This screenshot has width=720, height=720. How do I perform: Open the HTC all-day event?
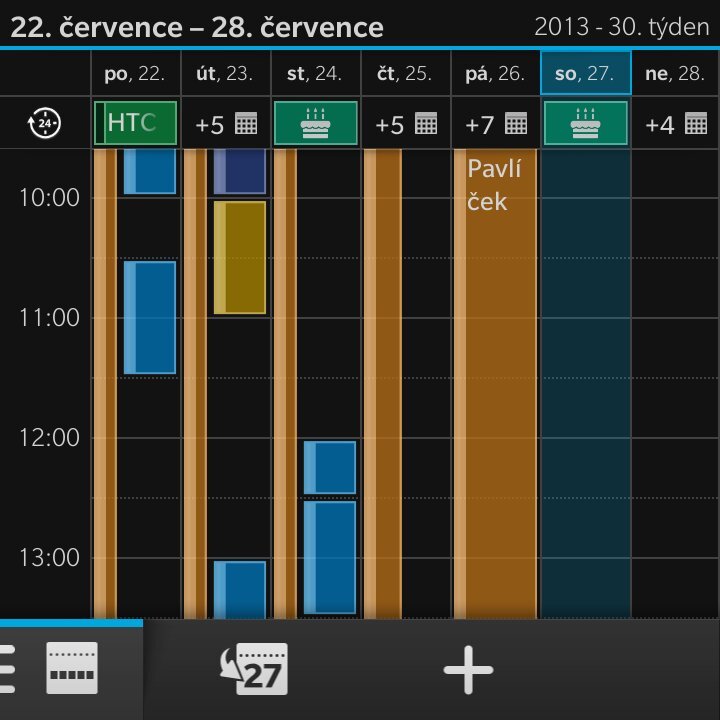[x=135, y=123]
